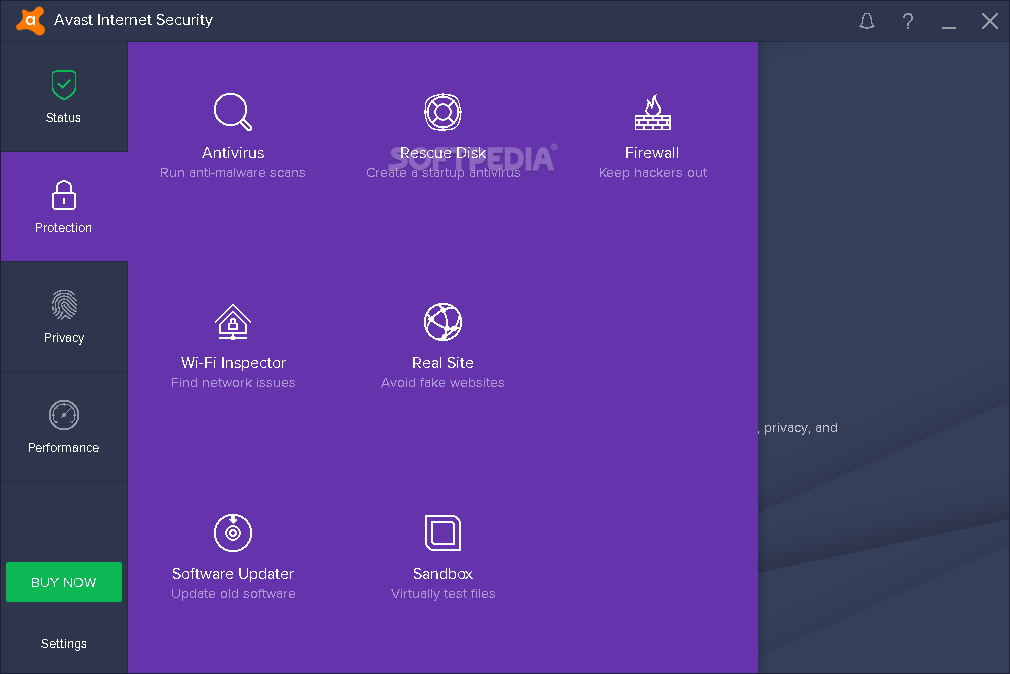Open Settings in the sidebar
The width and height of the screenshot is (1010, 674).
point(64,644)
